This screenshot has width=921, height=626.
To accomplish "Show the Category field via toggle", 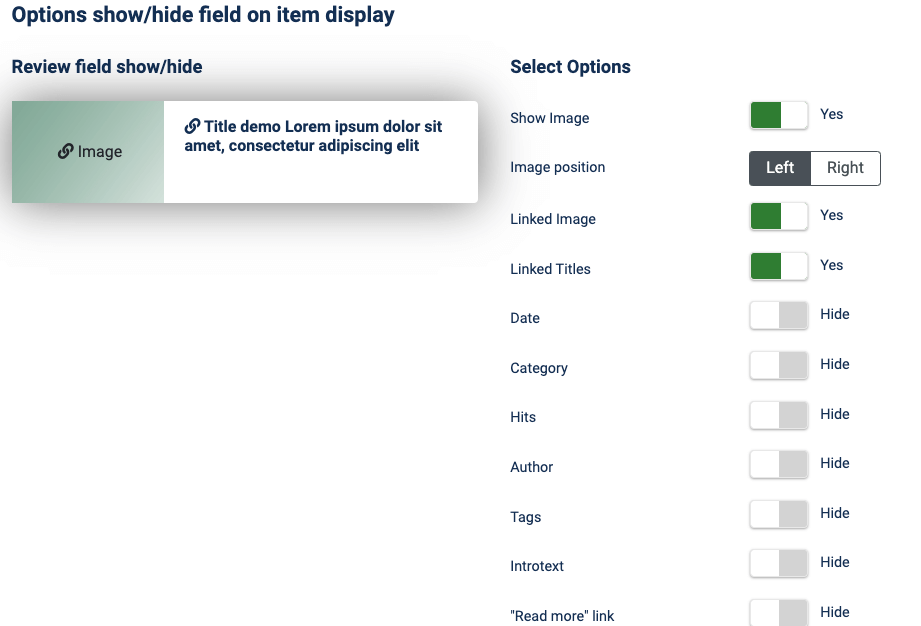I will (779, 365).
